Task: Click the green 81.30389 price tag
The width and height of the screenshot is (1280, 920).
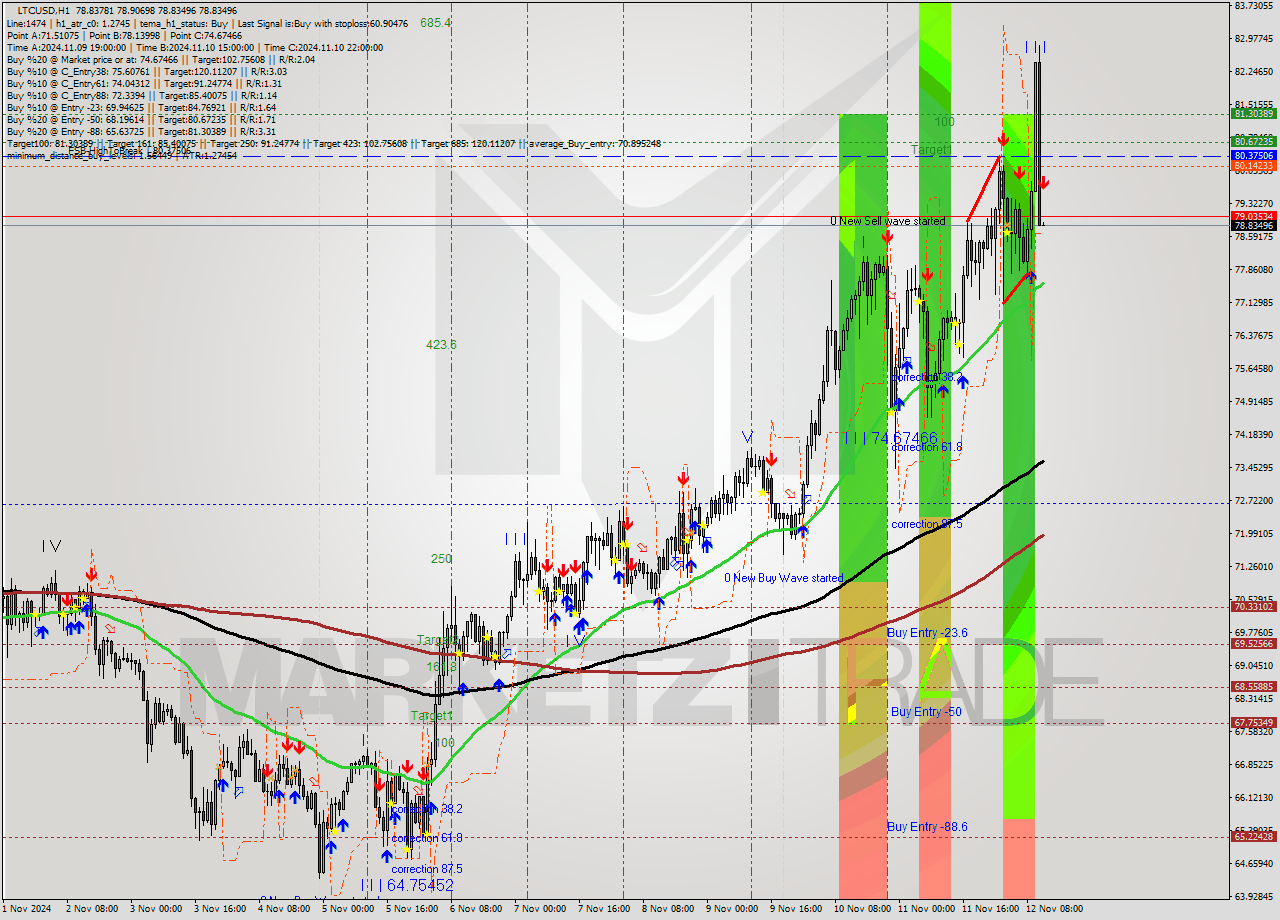Action: pos(1253,114)
